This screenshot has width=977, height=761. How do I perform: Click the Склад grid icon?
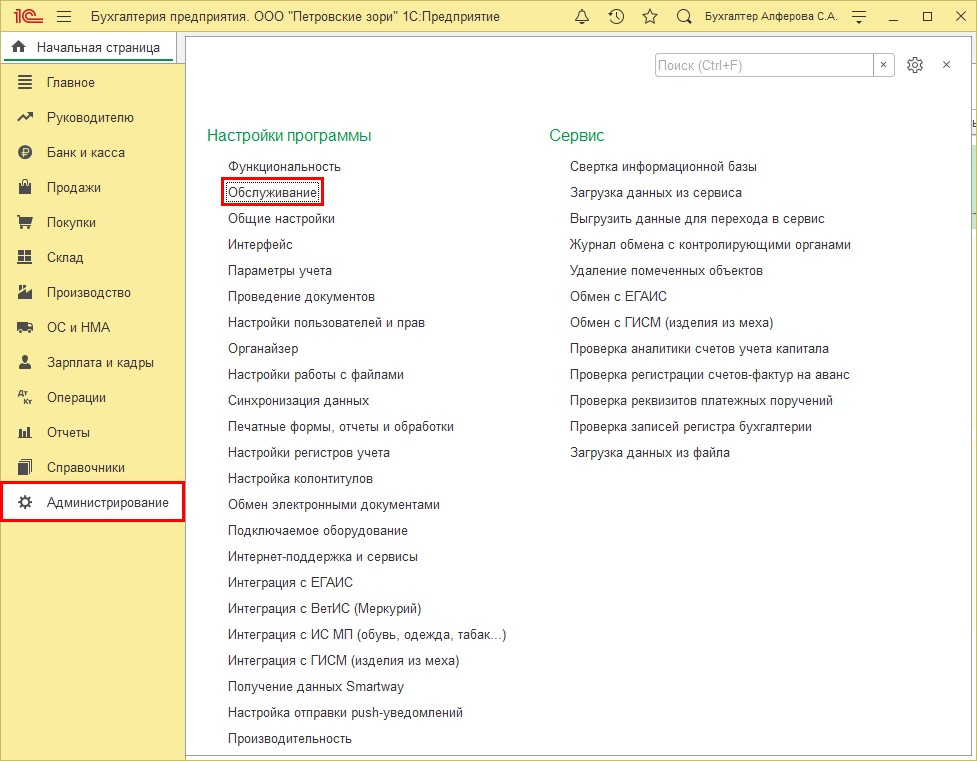tap(25, 257)
